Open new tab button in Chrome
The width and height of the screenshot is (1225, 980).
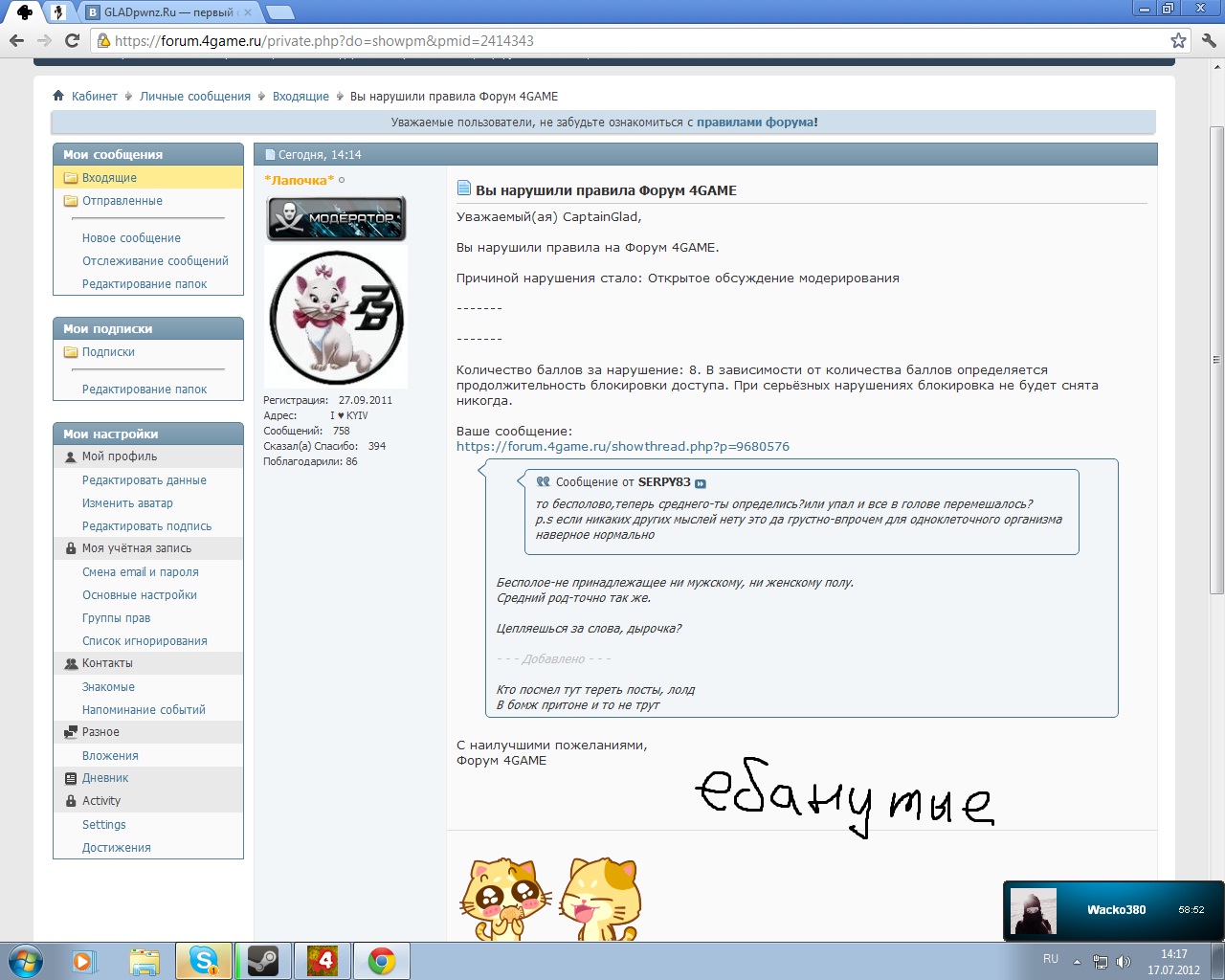pos(279,12)
